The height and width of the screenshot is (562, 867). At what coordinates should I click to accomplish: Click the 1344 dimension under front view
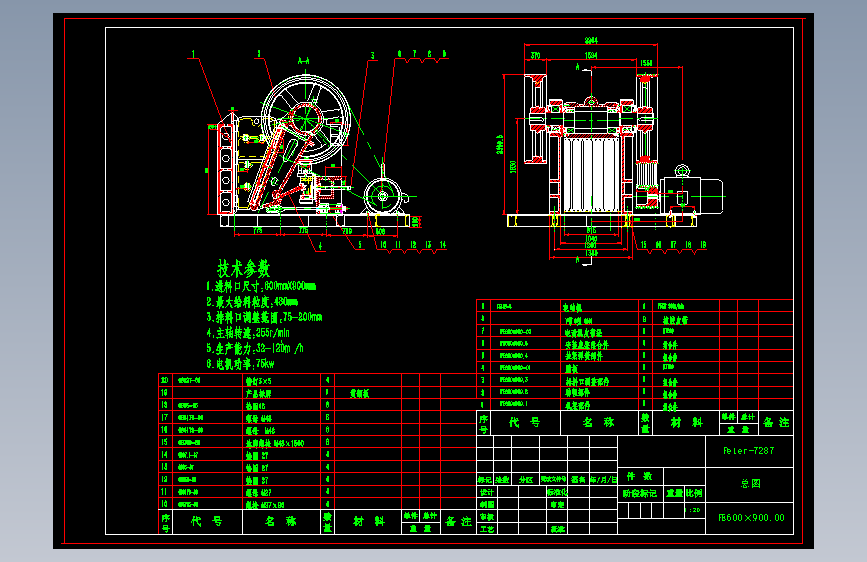point(591,253)
